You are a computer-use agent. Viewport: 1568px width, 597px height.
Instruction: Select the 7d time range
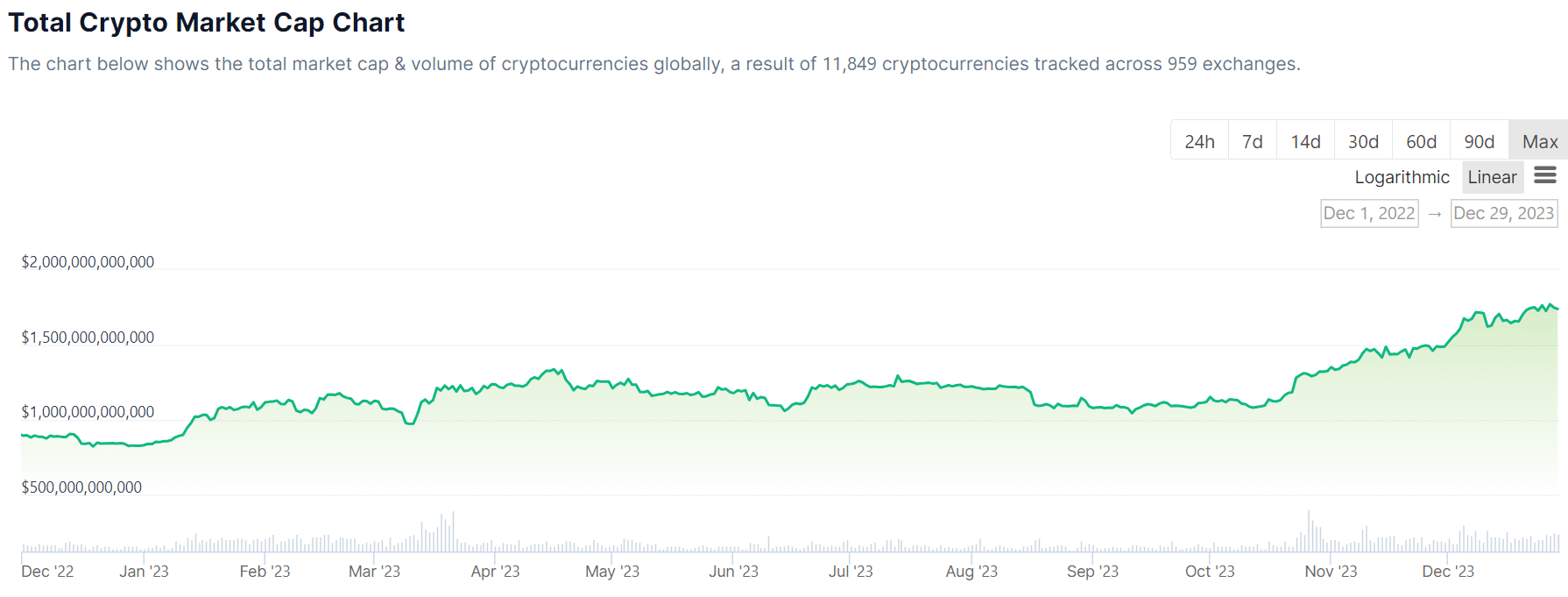pyautogui.click(x=1252, y=140)
